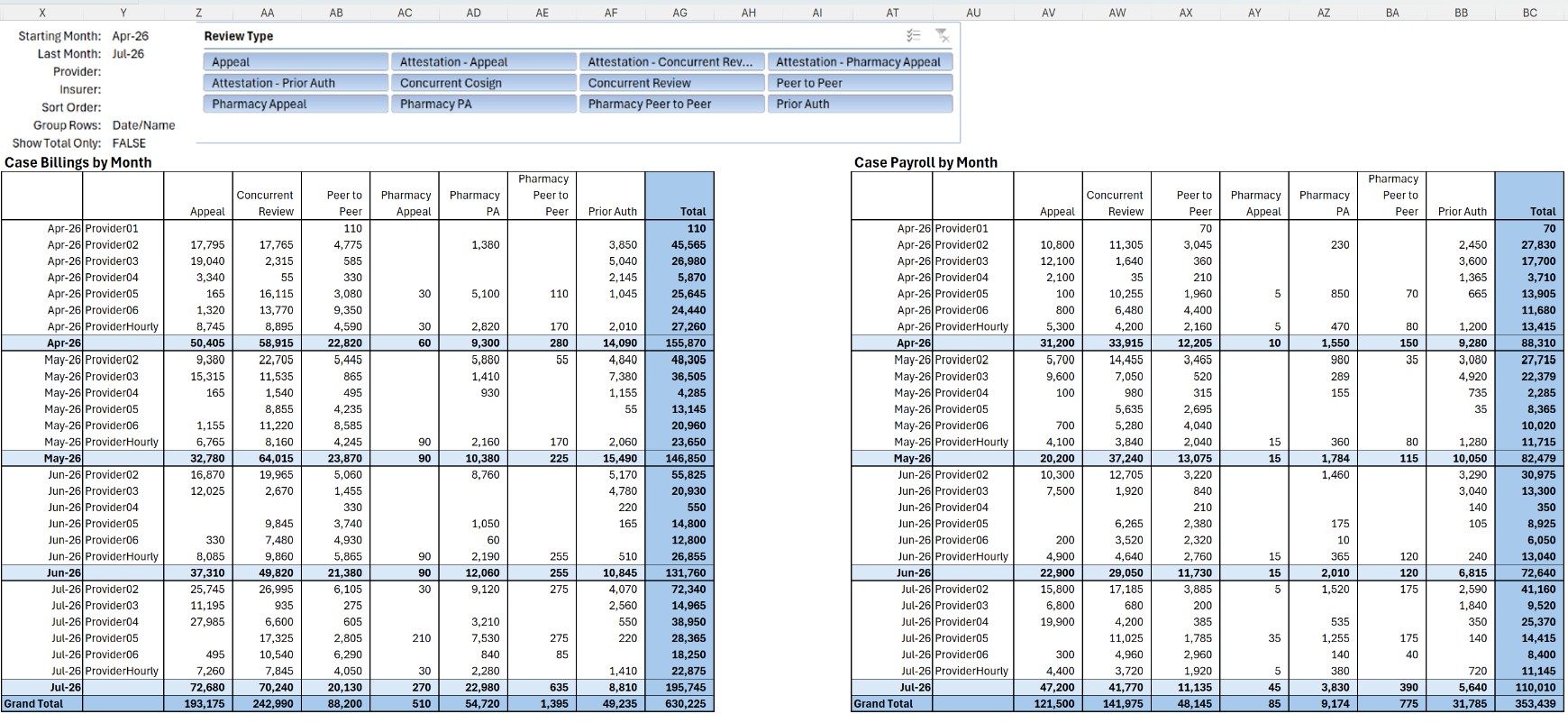Select column BC header
Image resolution: width=1568 pixels, height=723 pixels.
pyautogui.click(x=1530, y=13)
